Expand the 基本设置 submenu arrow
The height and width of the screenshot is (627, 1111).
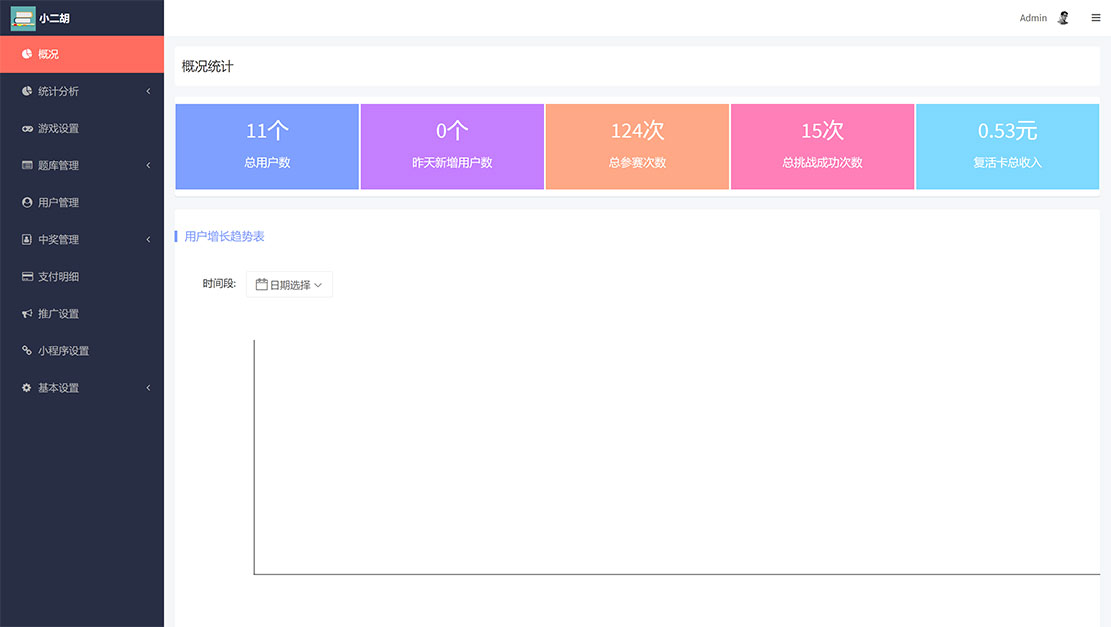148,388
